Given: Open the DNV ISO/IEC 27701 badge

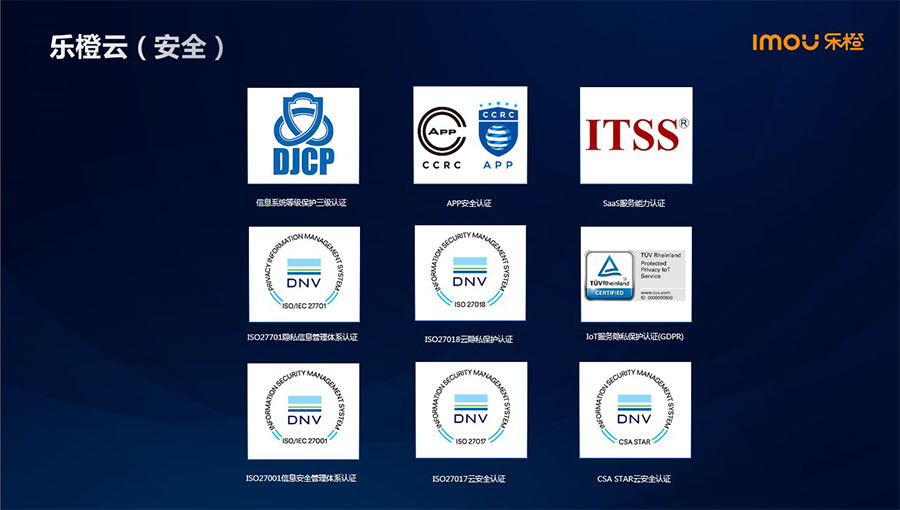Looking at the screenshot, I should click(x=303, y=273).
